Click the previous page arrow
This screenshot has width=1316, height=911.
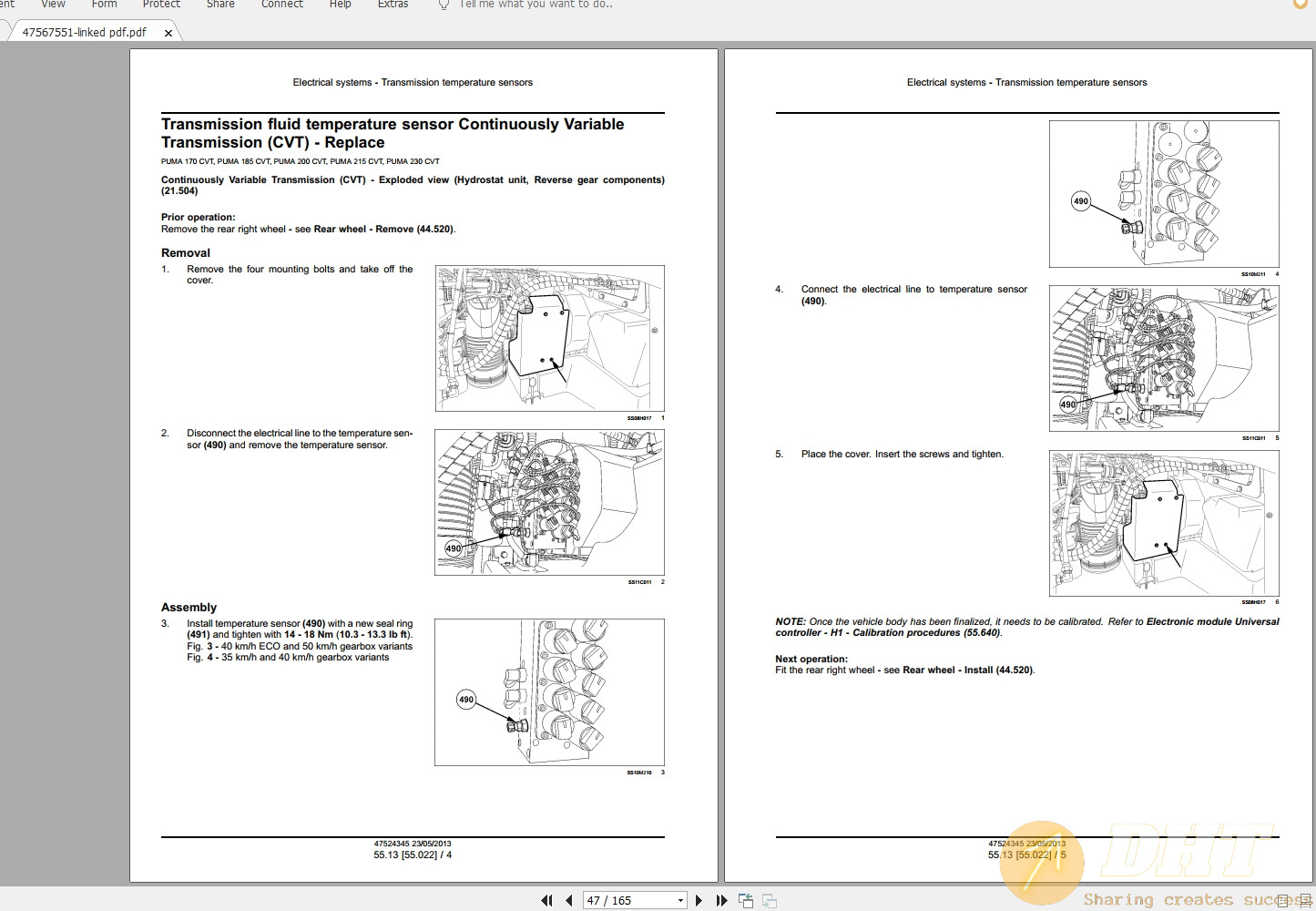tap(569, 900)
